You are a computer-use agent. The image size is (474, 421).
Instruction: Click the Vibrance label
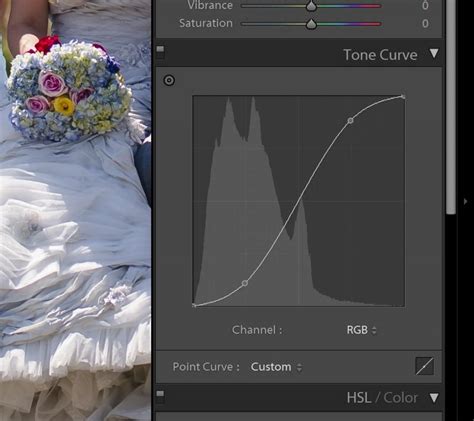coord(210,5)
